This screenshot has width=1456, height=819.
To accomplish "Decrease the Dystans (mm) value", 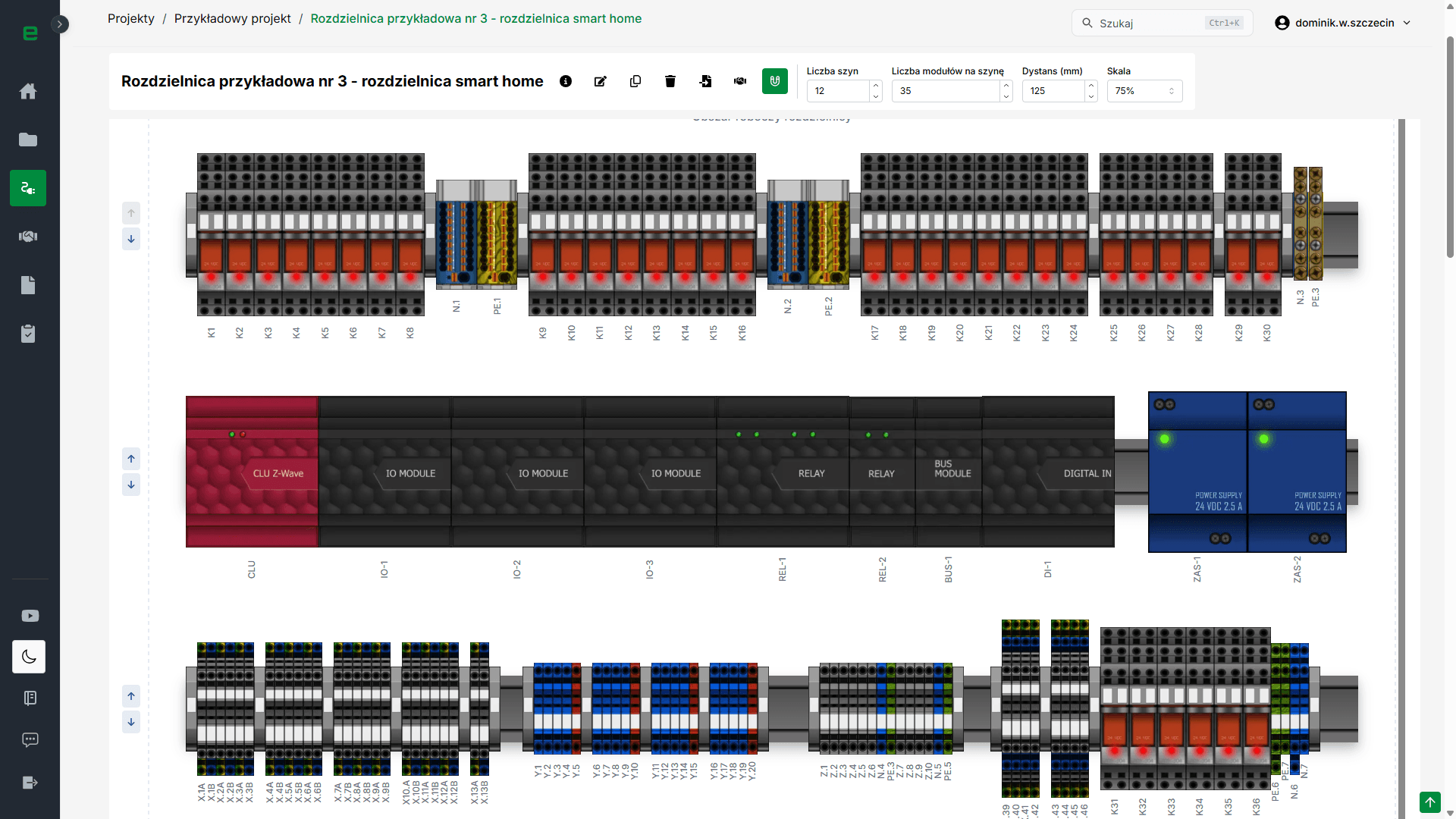I will coord(1091,96).
